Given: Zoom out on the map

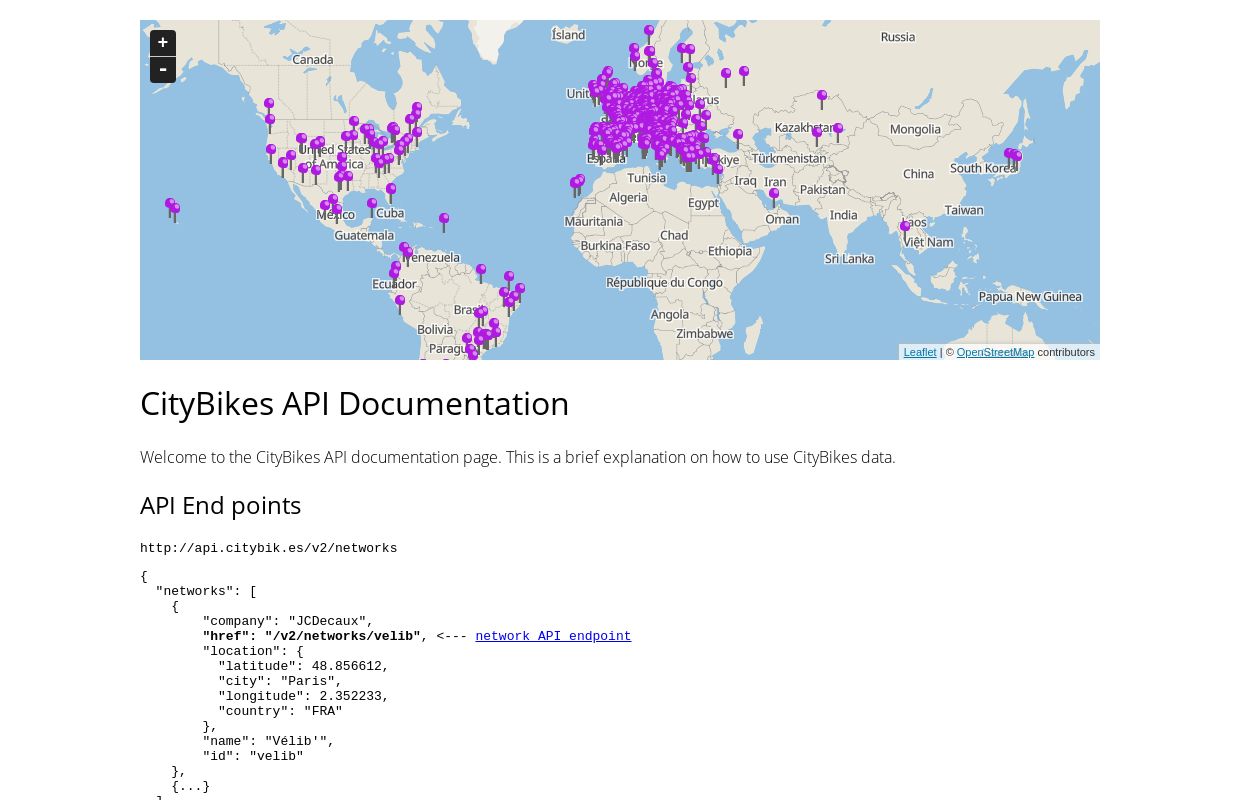Looking at the screenshot, I should [x=163, y=70].
